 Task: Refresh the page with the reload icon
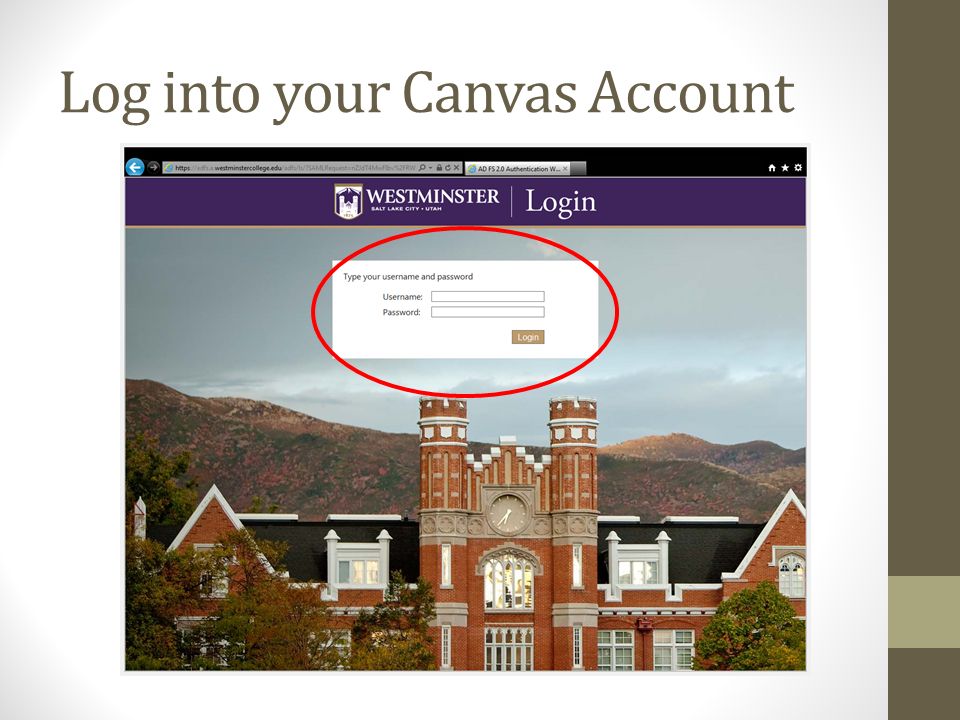point(448,168)
